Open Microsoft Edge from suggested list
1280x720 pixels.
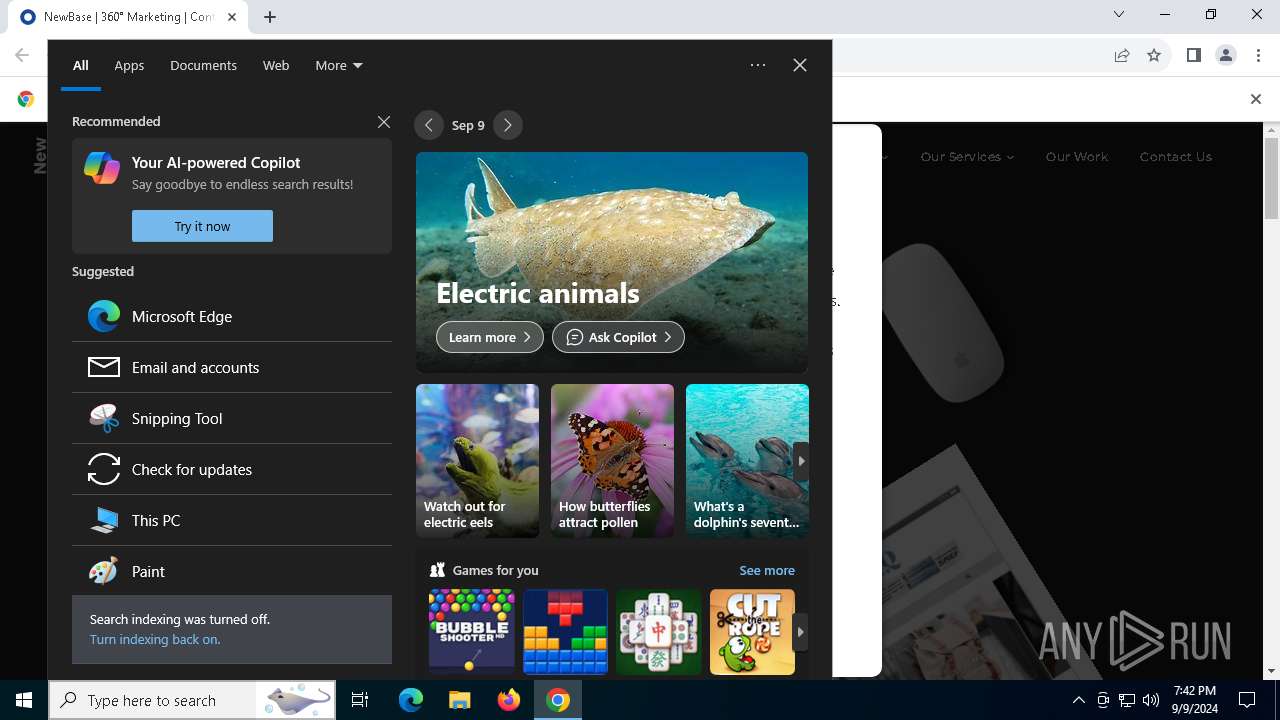click(232, 316)
